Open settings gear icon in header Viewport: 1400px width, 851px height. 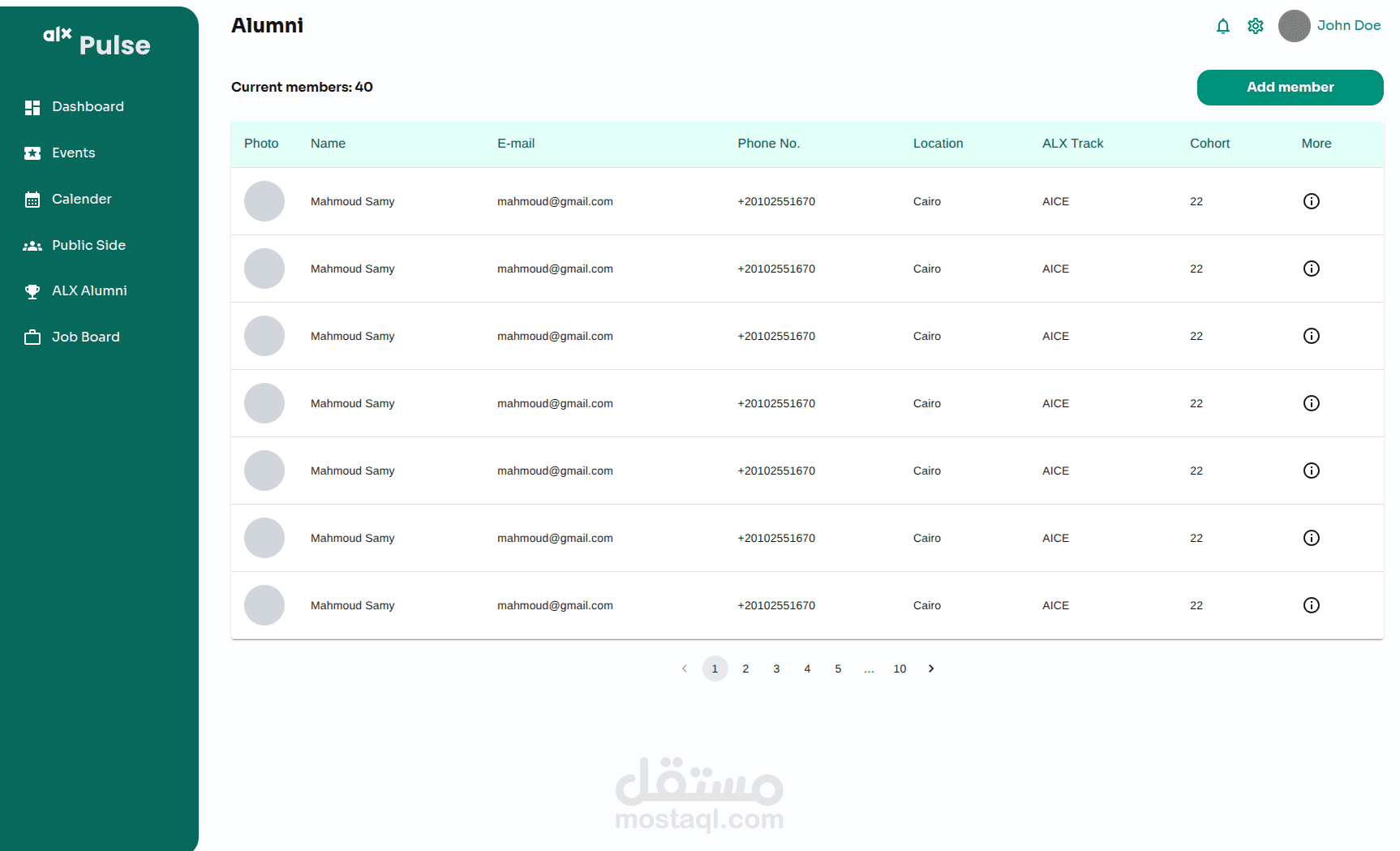1256,26
